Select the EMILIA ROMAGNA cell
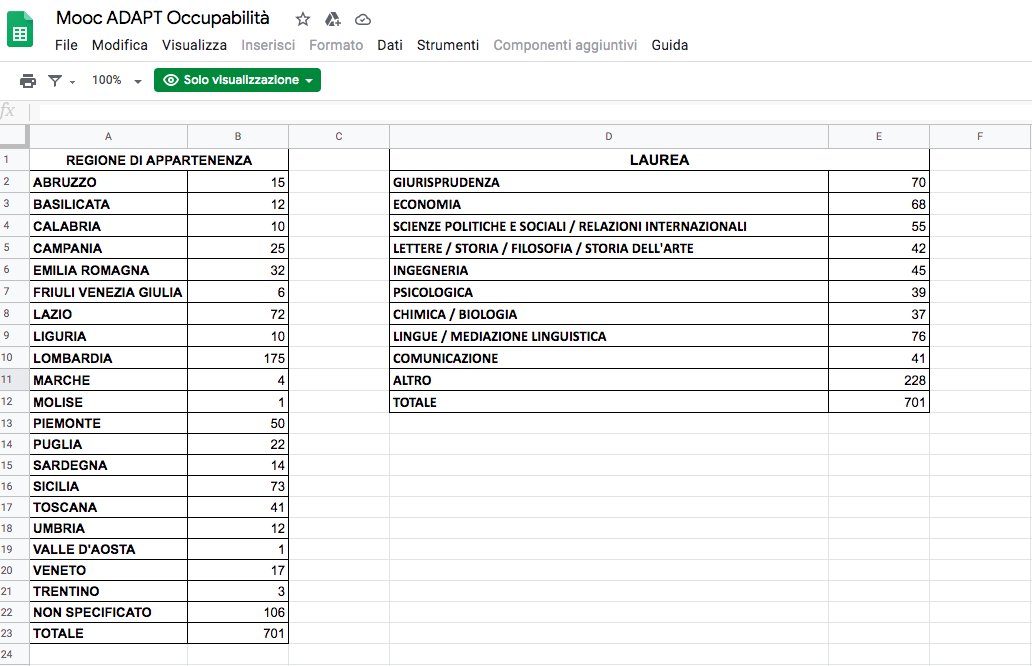 [109, 270]
